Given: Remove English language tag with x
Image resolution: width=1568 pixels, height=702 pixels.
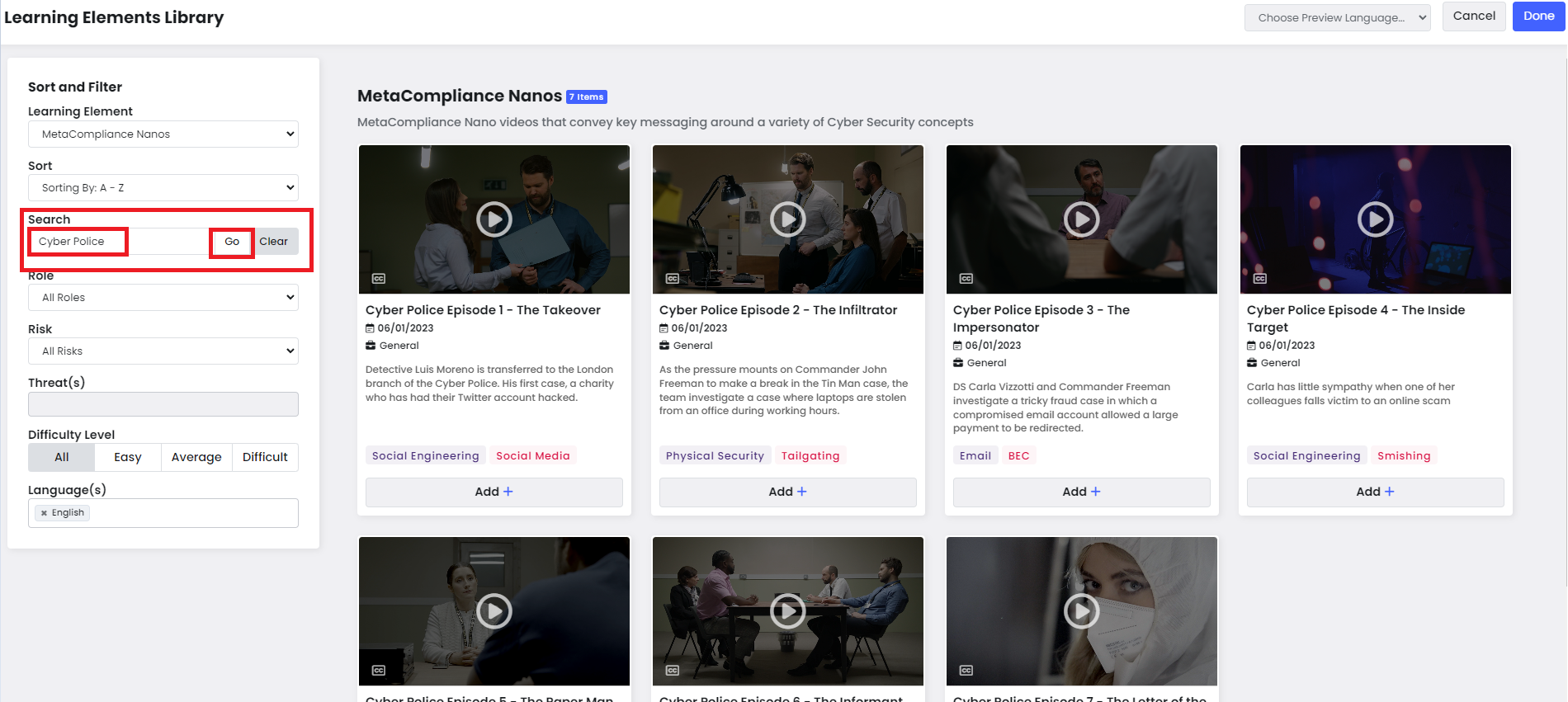Looking at the screenshot, I should click(44, 513).
